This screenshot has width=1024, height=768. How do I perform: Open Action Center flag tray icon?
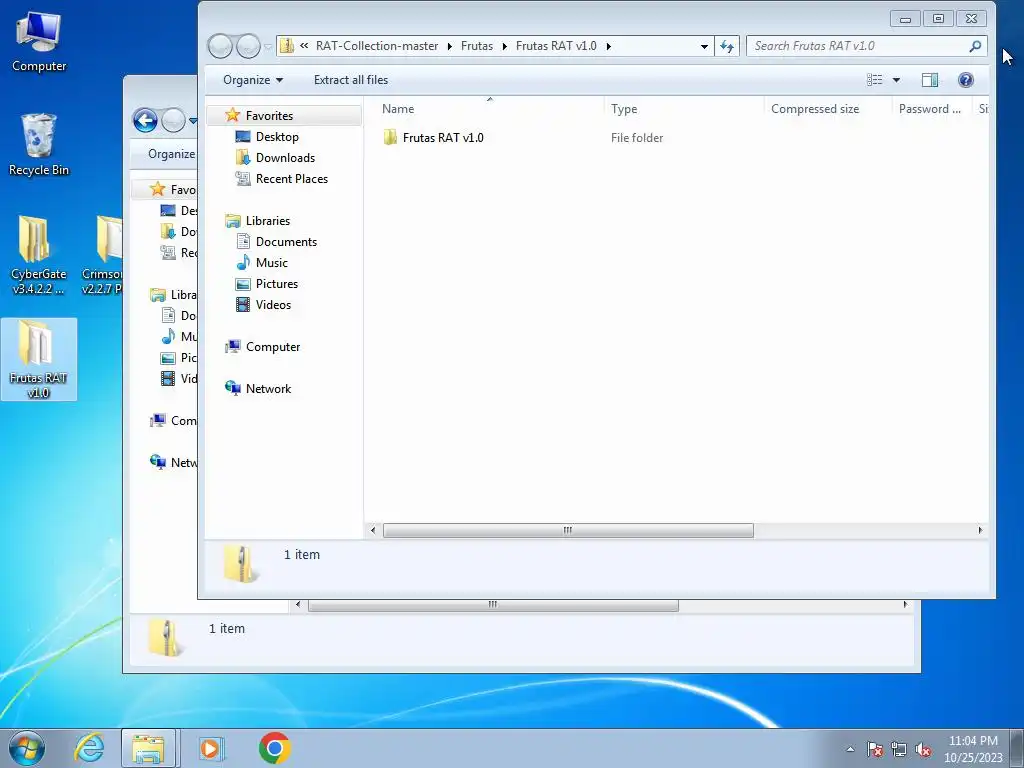coord(874,750)
